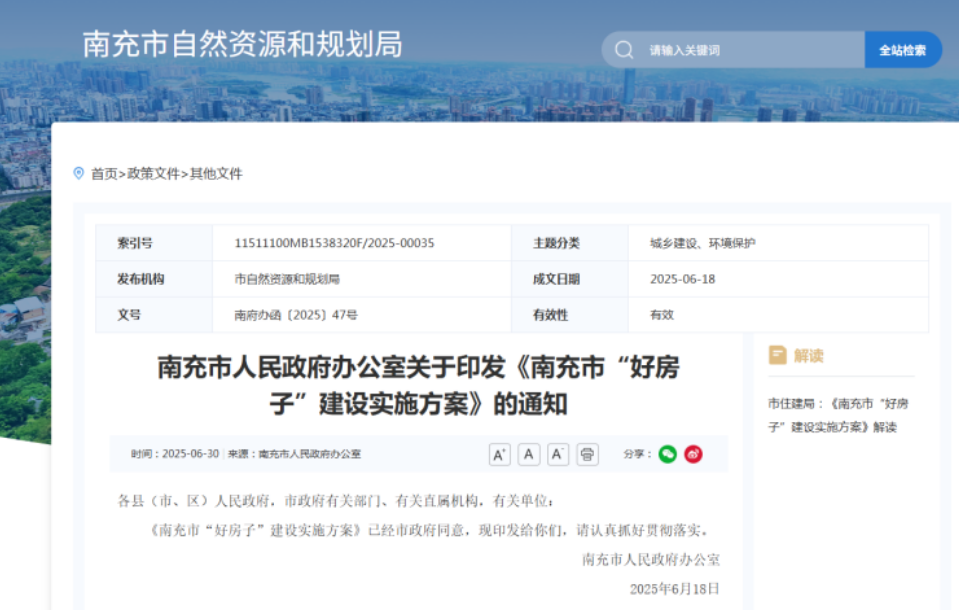
Task: Go to 首页 in breadcrumb
Action: coord(104,174)
